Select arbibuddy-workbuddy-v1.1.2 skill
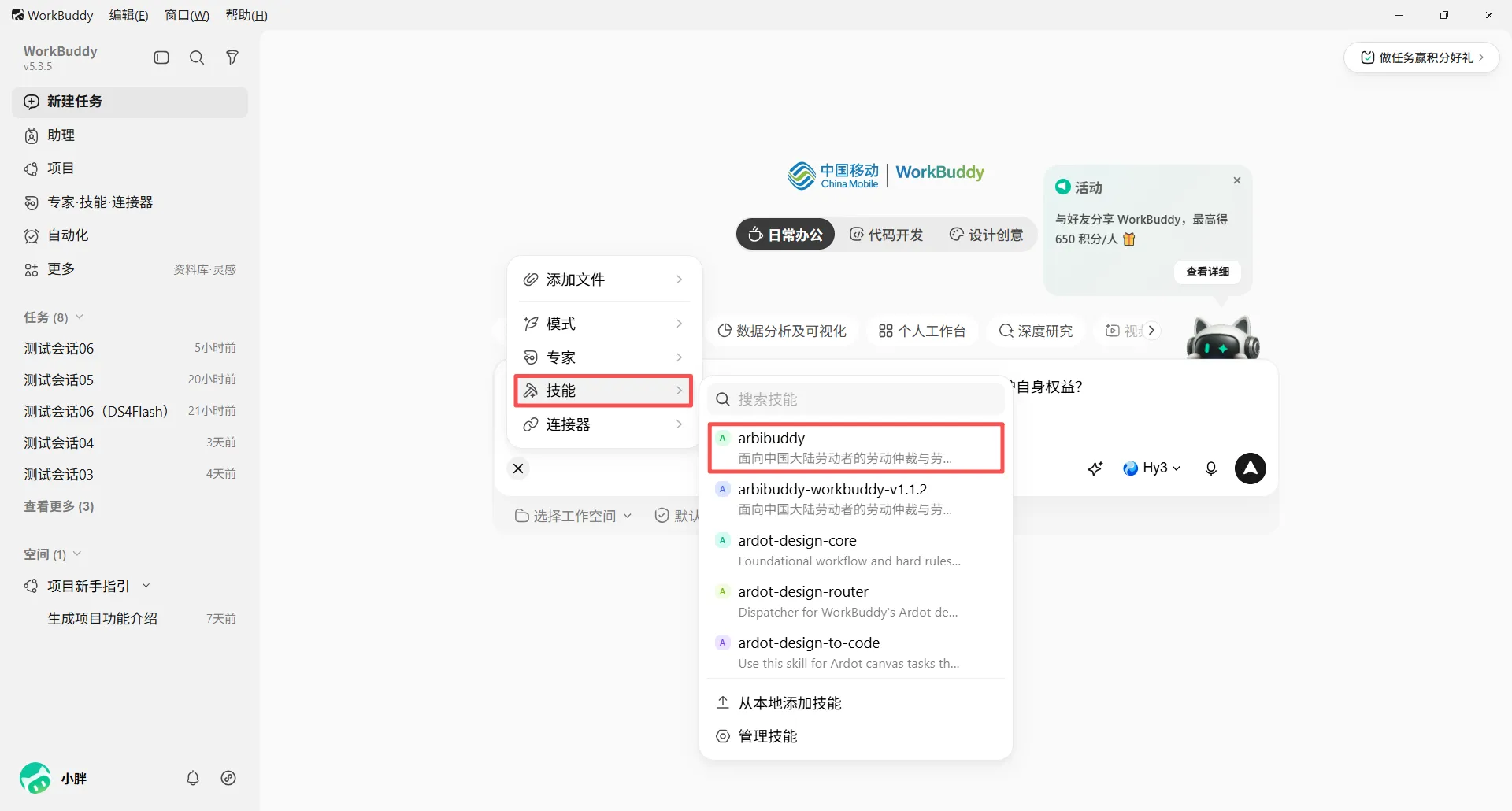This screenshot has height=811, width=1512. click(x=856, y=499)
